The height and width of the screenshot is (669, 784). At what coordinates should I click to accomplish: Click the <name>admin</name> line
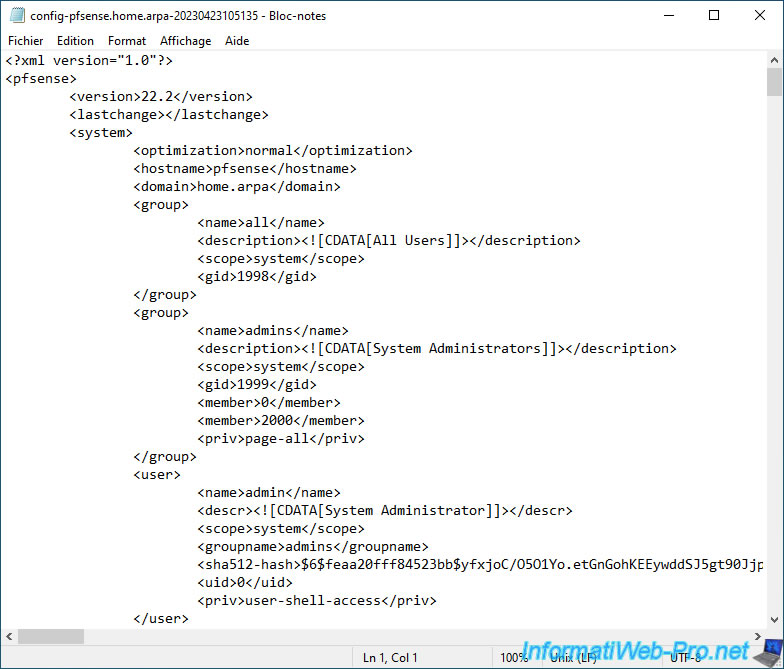(269, 492)
